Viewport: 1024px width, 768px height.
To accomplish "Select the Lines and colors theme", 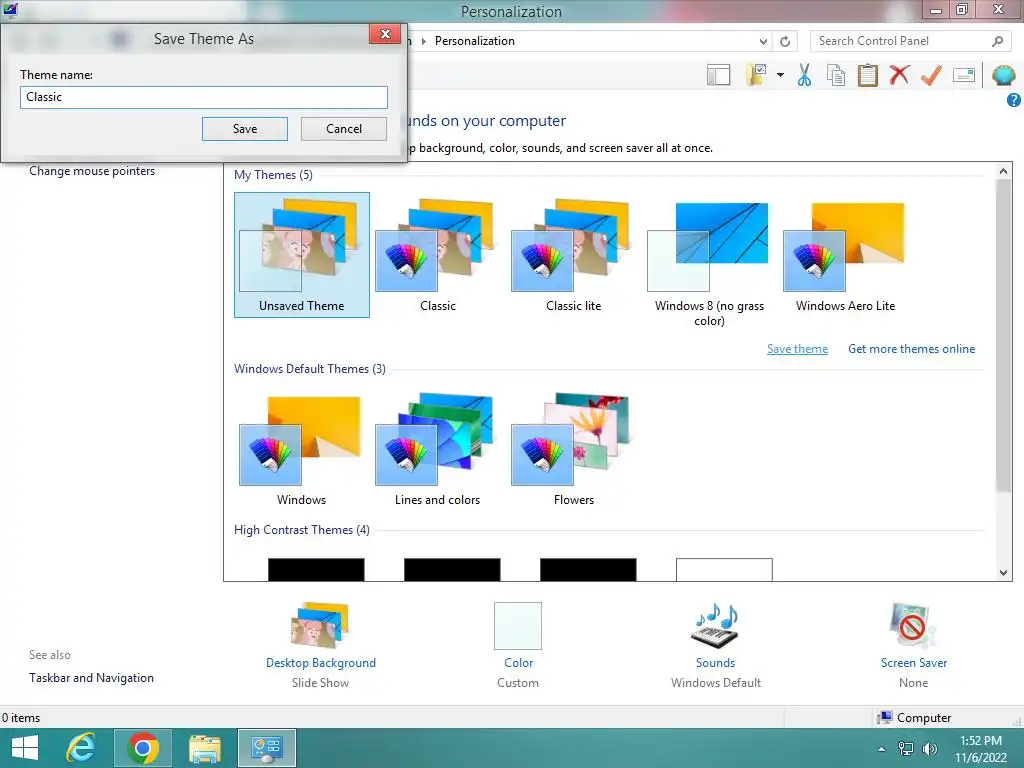I will pos(438,449).
